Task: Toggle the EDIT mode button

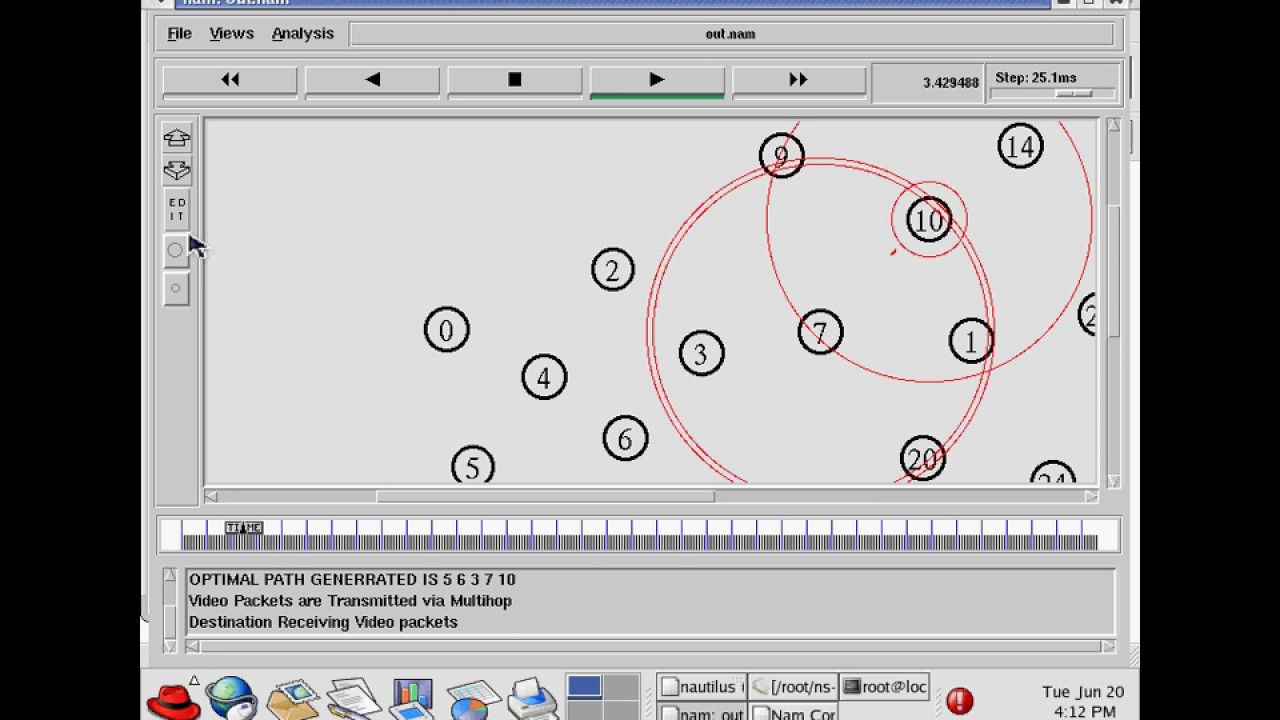Action: 177,210
